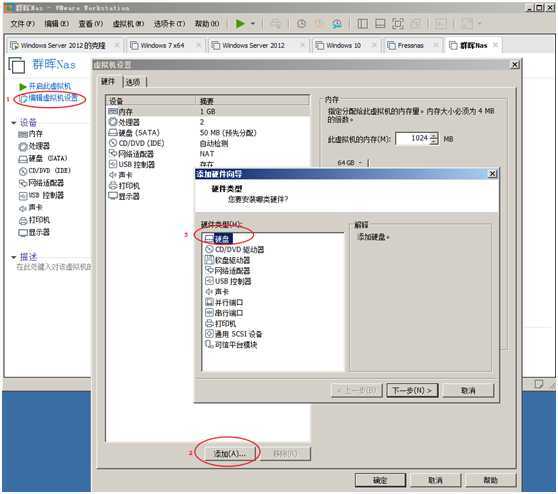The image size is (558, 494).
Task: Select USB 控制器 in wizard hardware types
Action: 228,281
